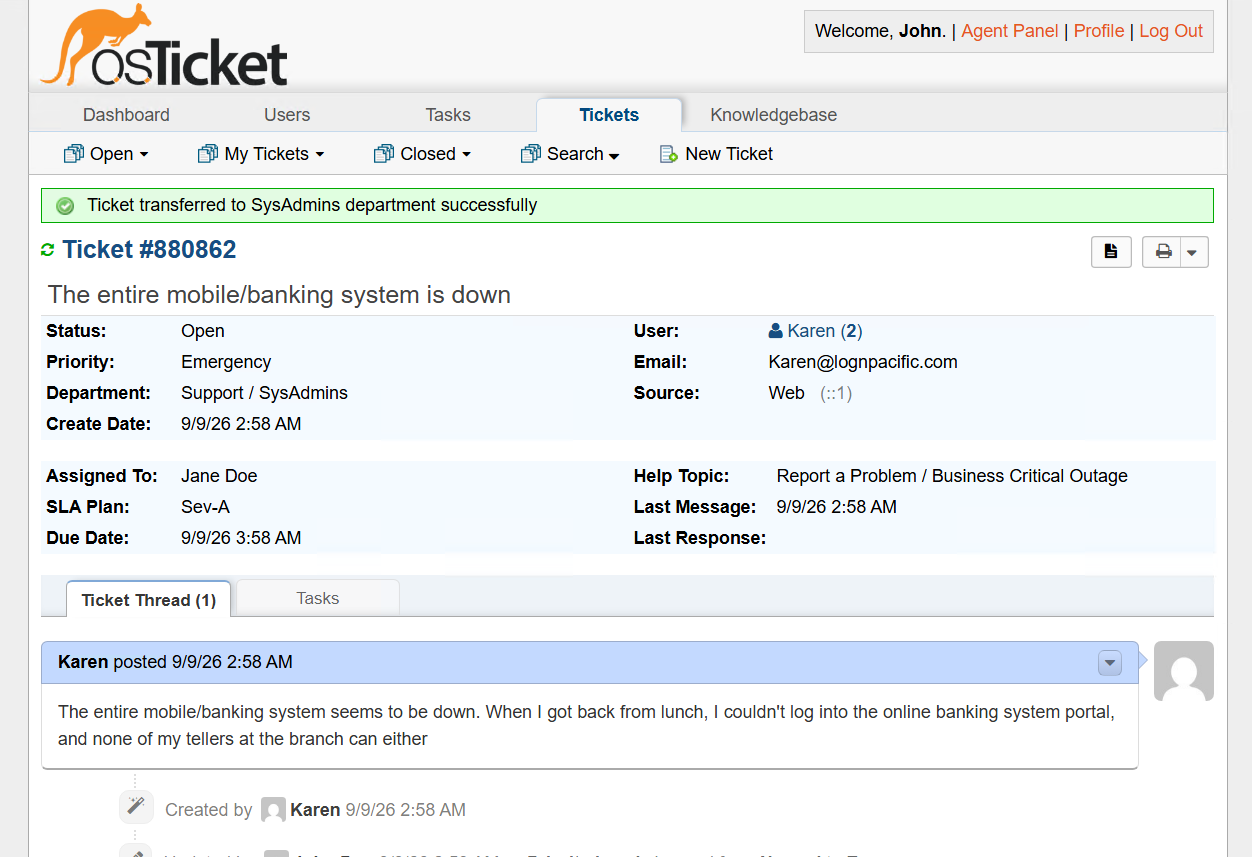Viewport: 1252px width, 857px height.
Task: Open the Agent Panel link
Action: [x=1010, y=31]
